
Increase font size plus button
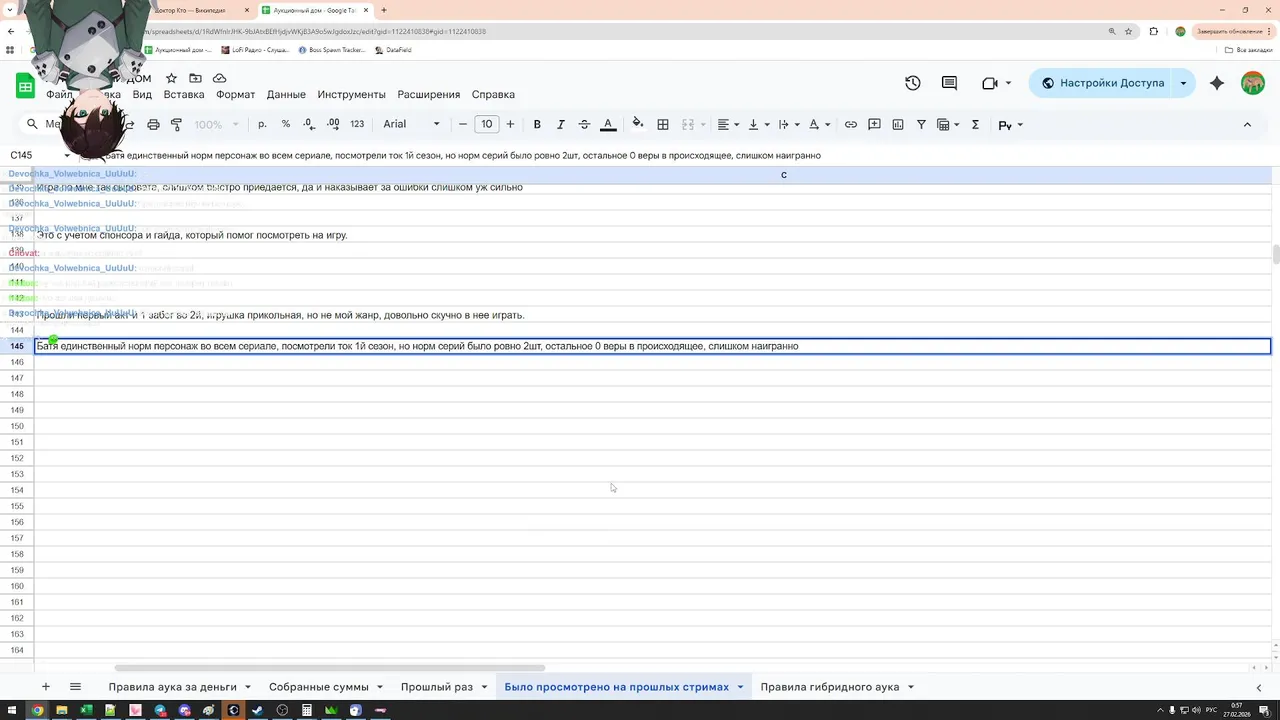[510, 124]
